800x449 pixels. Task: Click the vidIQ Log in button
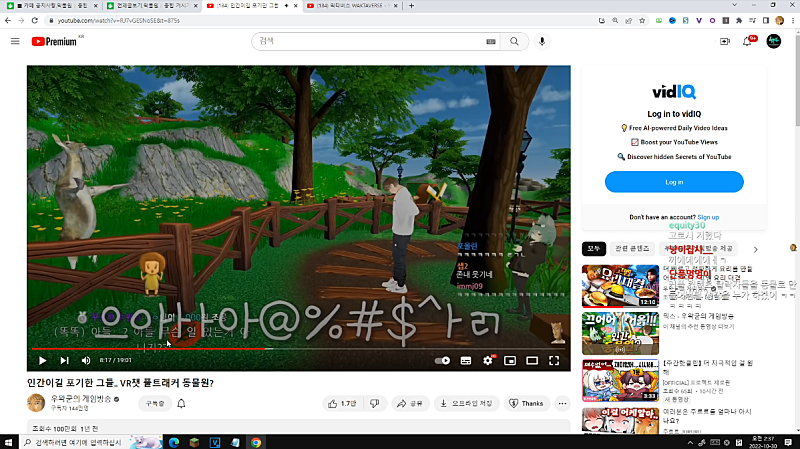[x=674, y=182]
